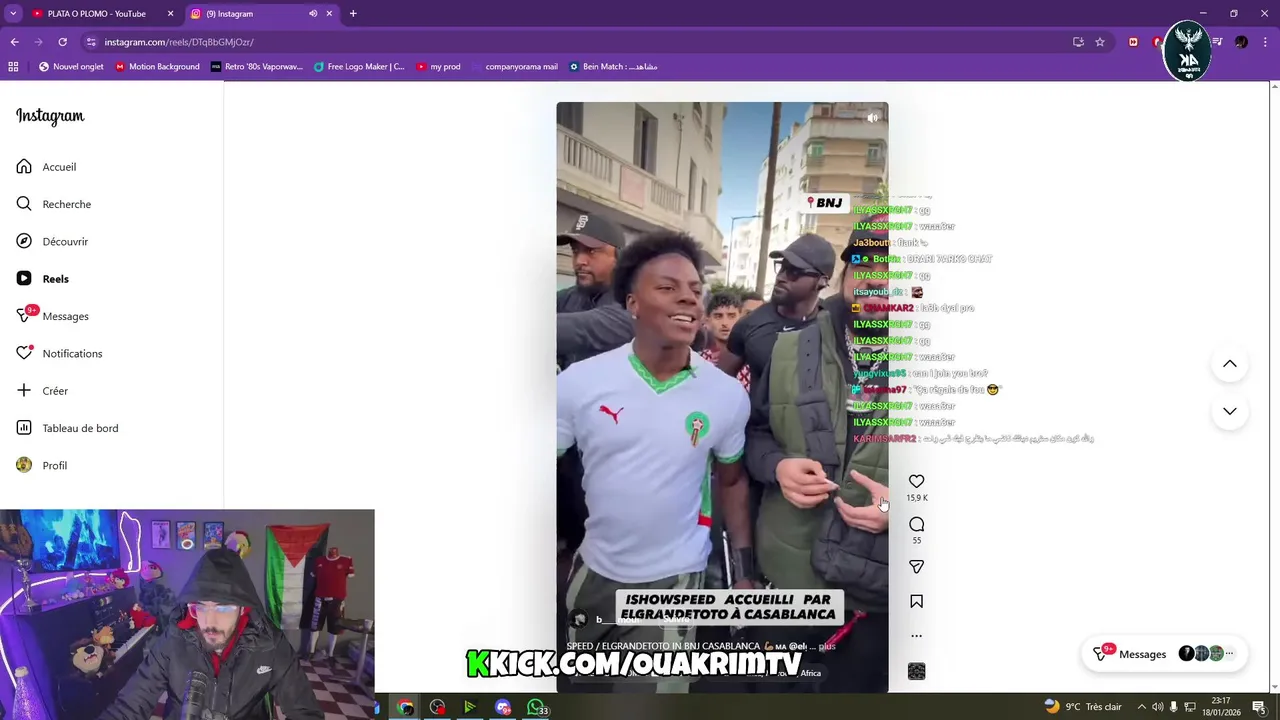Open the 'companyorama mail' bookmark

pyautogui.click(x=514, y=67)
